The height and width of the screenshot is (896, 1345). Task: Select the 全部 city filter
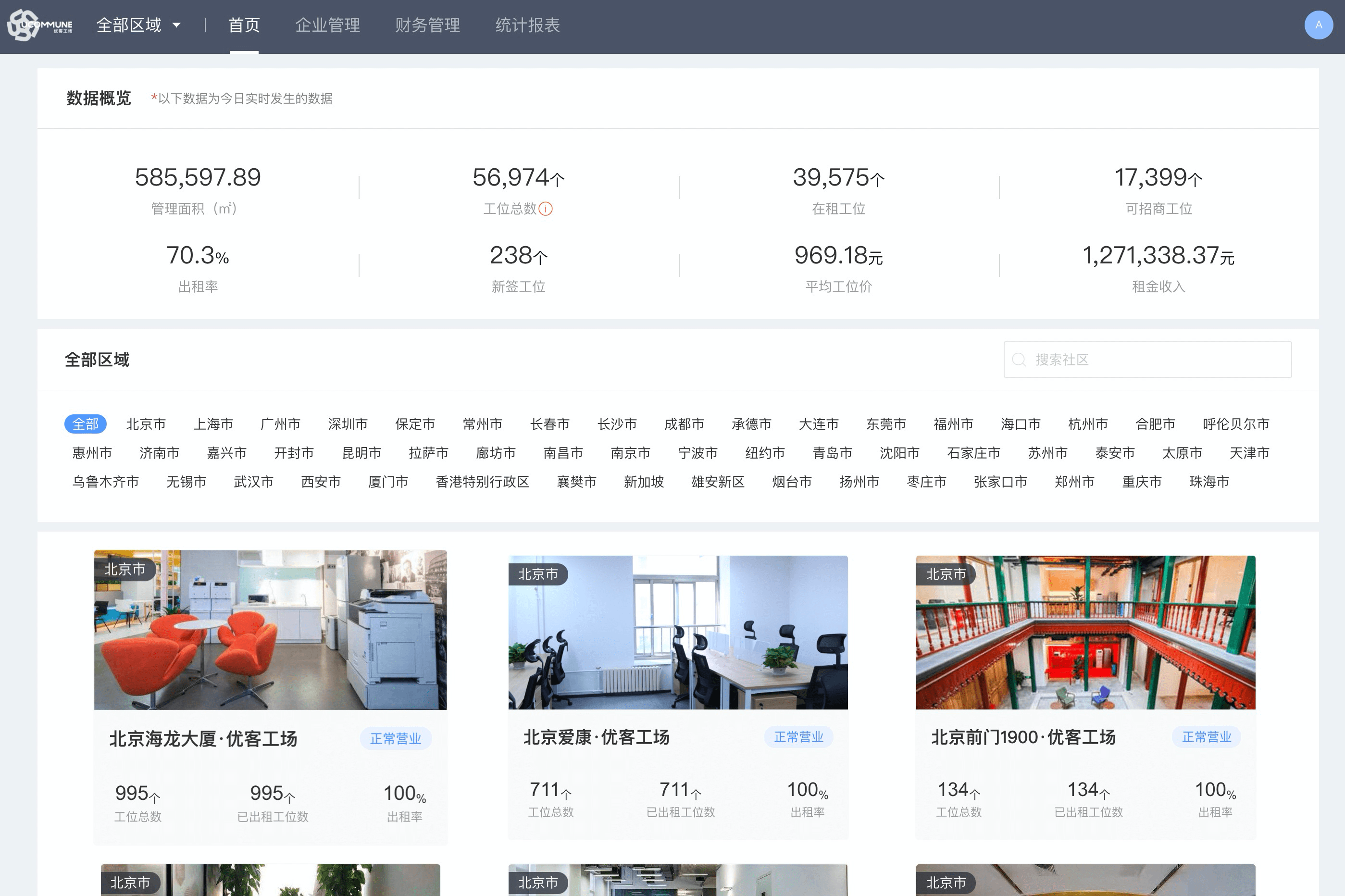[86, 424]
